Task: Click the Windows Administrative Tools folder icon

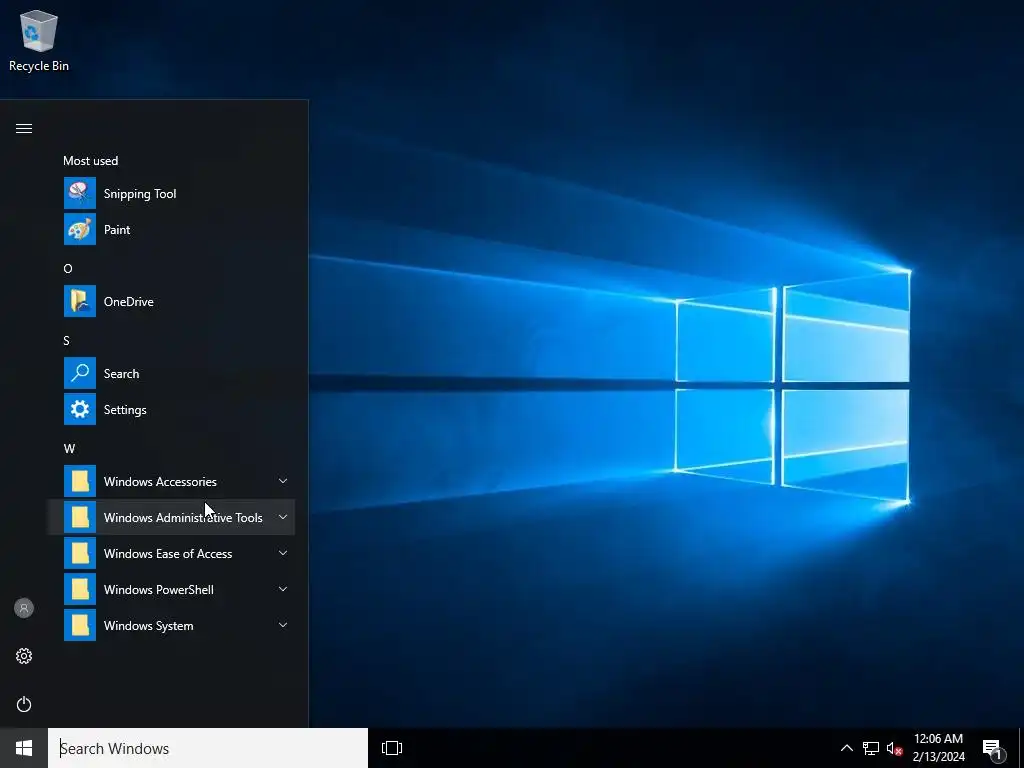Action: point(80,517)
